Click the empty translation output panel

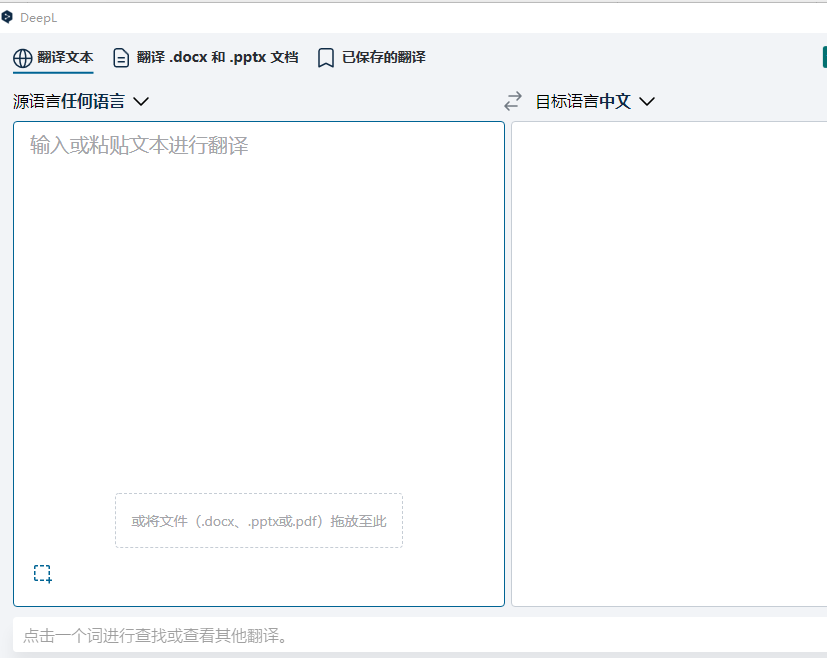coord(668,360)
